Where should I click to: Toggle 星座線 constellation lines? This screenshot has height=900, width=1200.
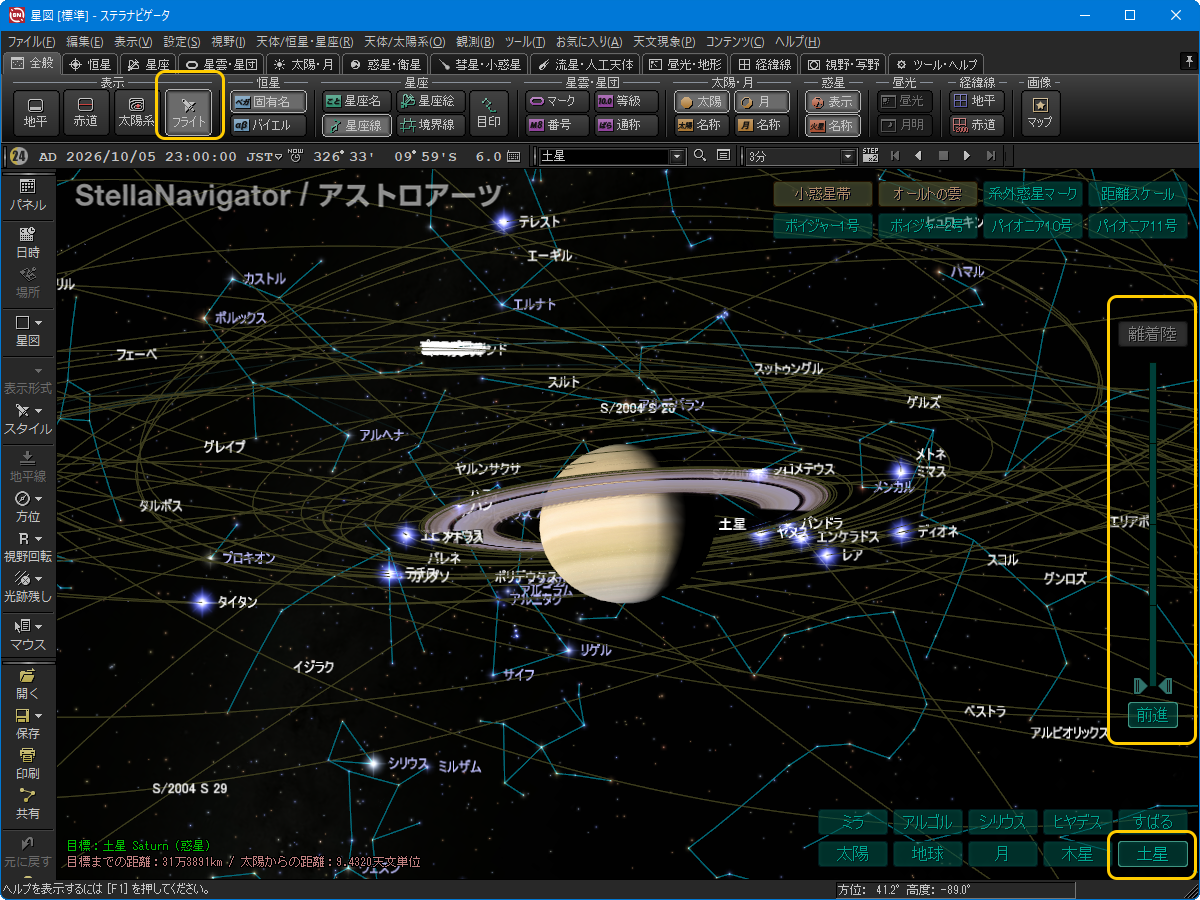[x=355, y=125]
